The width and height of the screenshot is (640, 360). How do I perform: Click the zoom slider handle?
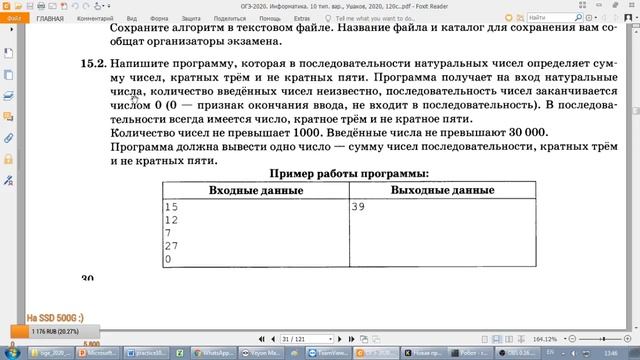[x=604, y=339]
